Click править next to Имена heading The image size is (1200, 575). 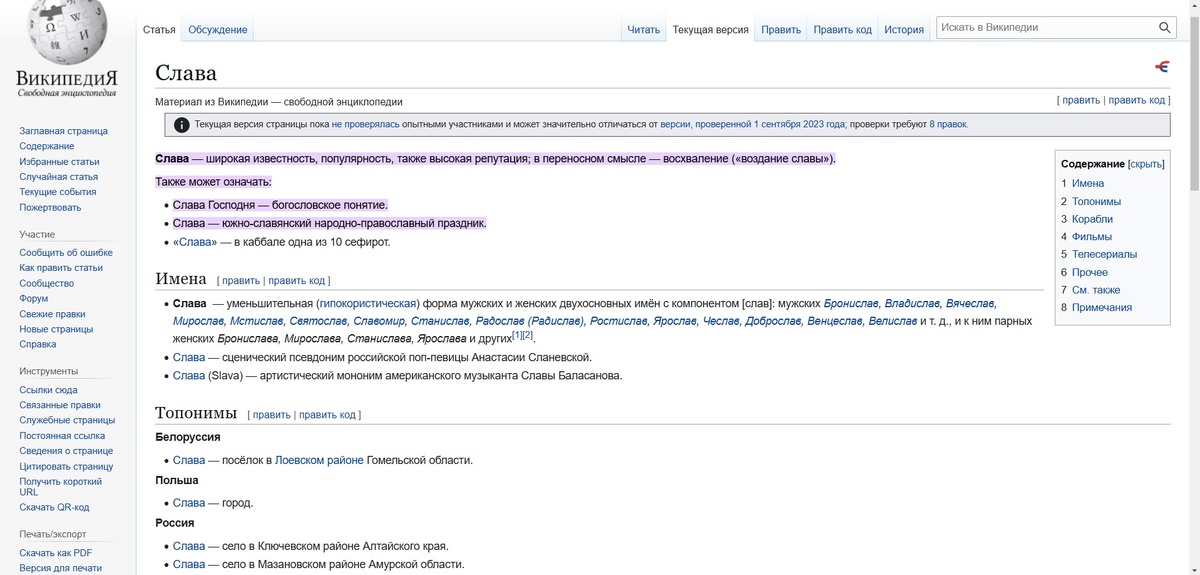(241, 281)
